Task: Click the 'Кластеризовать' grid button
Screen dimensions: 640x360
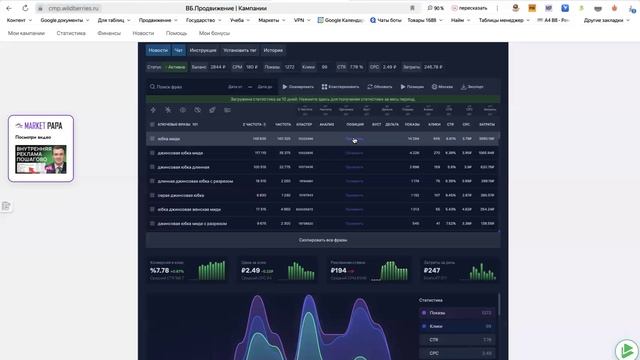Action: coord(340,87)
